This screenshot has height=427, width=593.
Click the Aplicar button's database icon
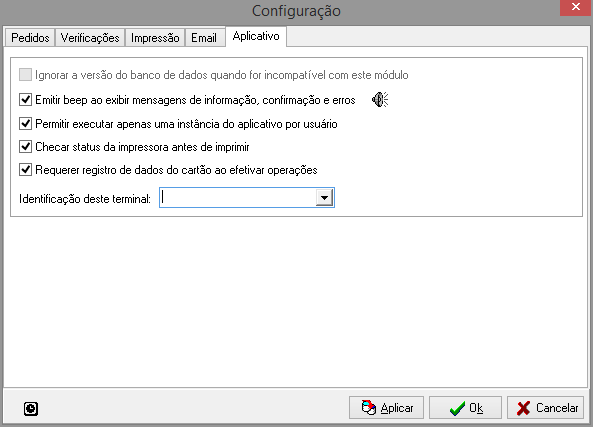tap(368, 408)
